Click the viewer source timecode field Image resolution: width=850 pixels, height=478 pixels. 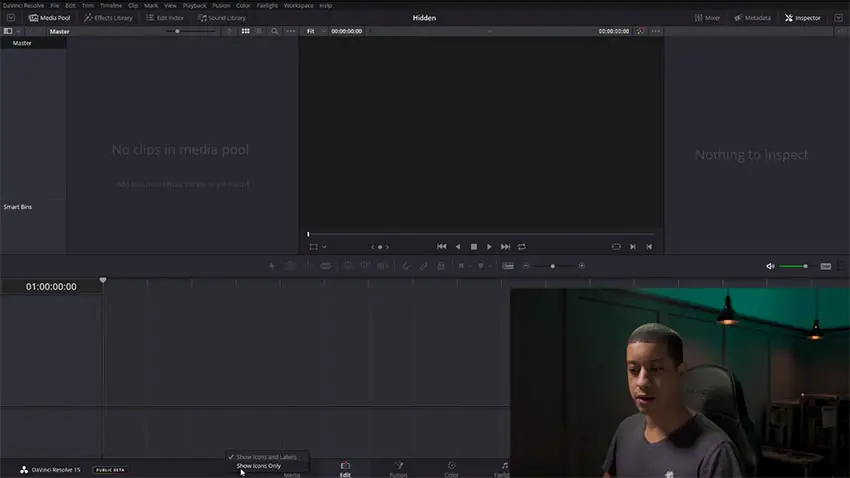pyautogui.click(x=346, y=31)
